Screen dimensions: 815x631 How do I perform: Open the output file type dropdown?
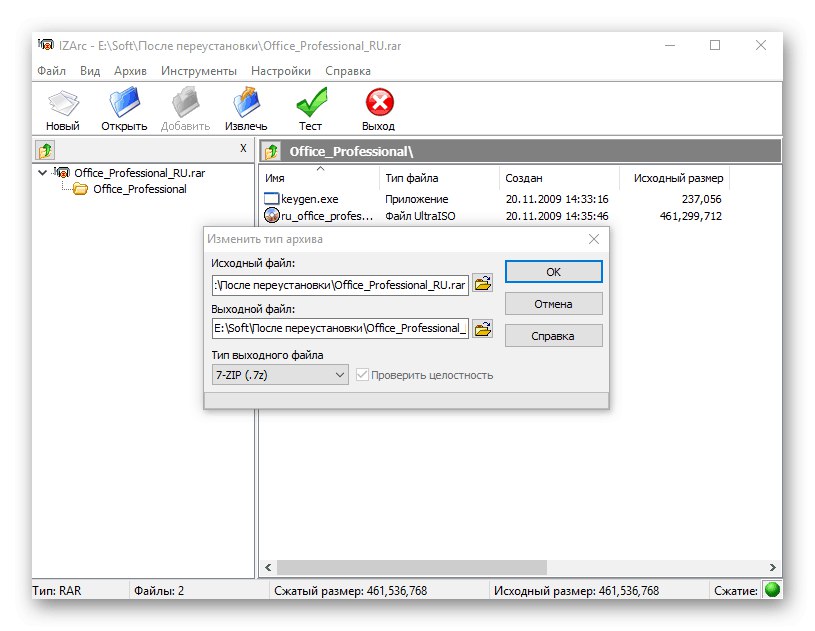(280, 375)
